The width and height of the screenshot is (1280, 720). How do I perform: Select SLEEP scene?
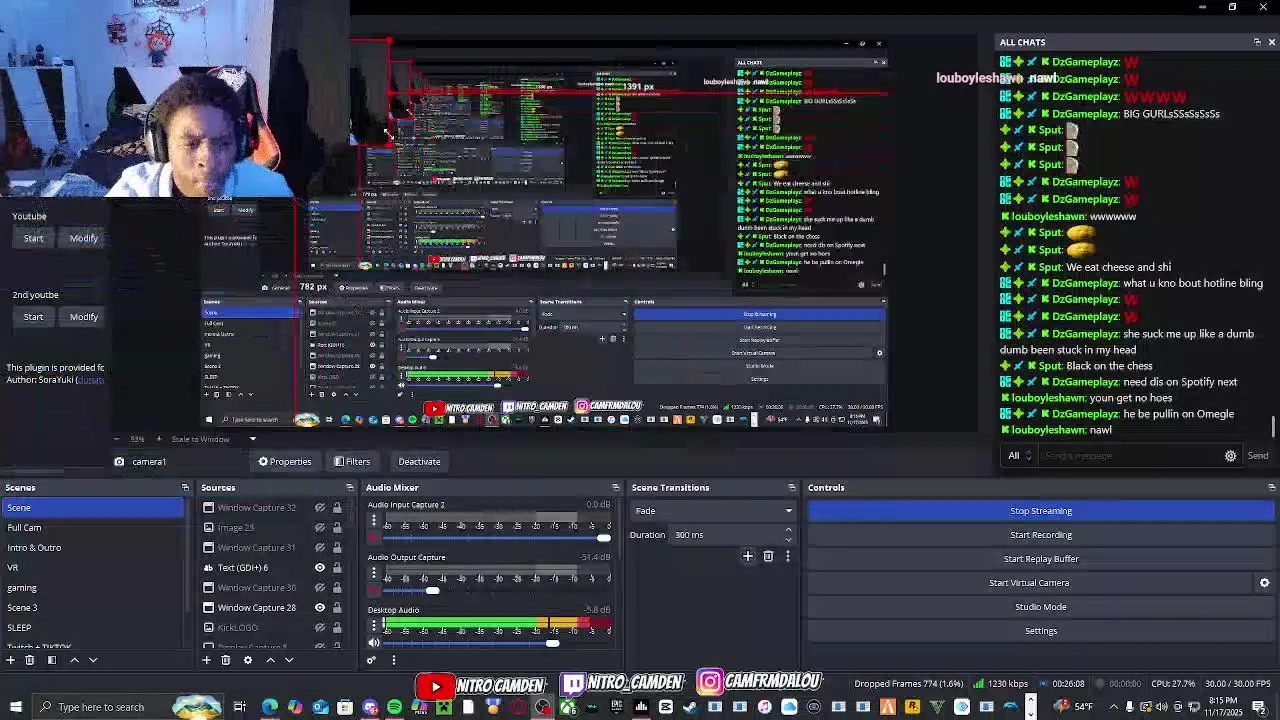[93, 628]
